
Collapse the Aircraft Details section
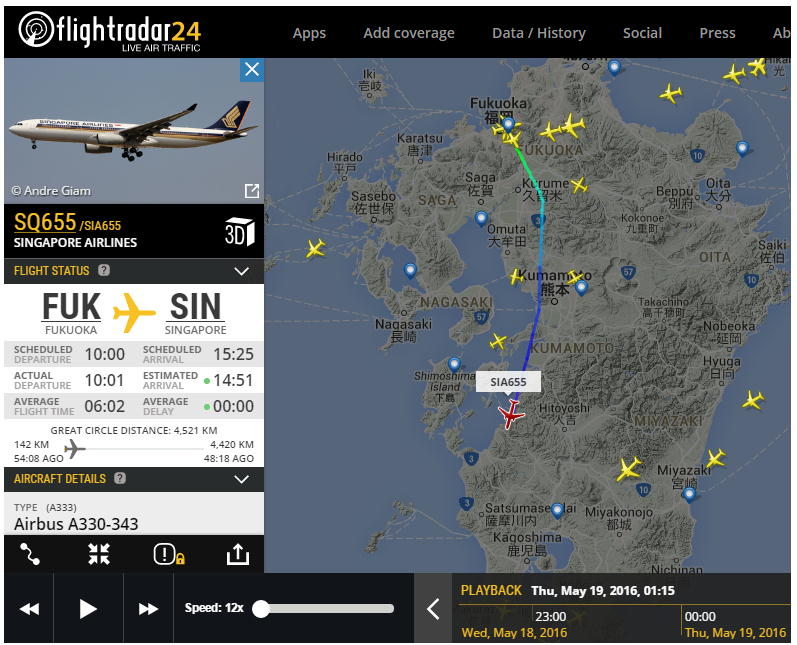[241, 479]
